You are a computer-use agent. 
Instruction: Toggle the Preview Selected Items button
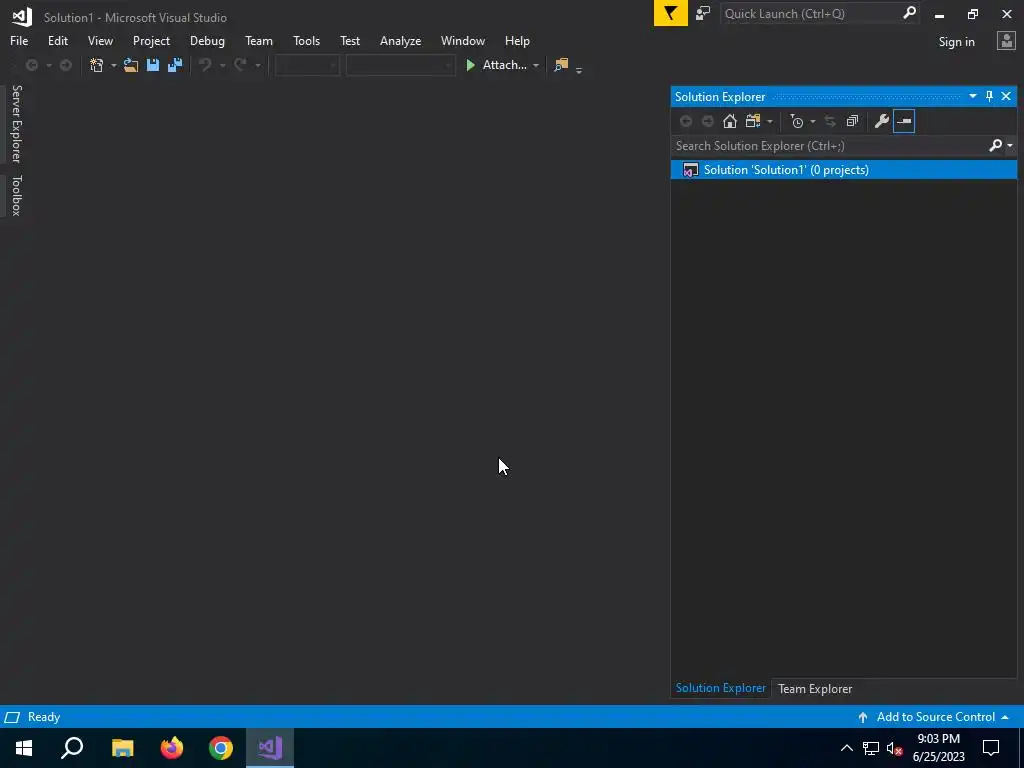904,121
